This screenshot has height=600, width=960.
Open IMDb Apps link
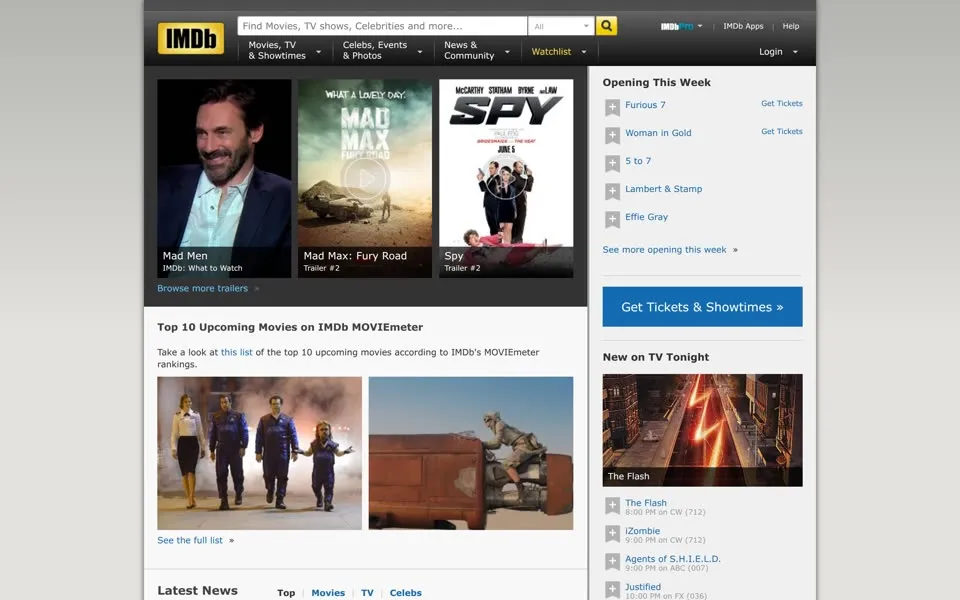743,26
